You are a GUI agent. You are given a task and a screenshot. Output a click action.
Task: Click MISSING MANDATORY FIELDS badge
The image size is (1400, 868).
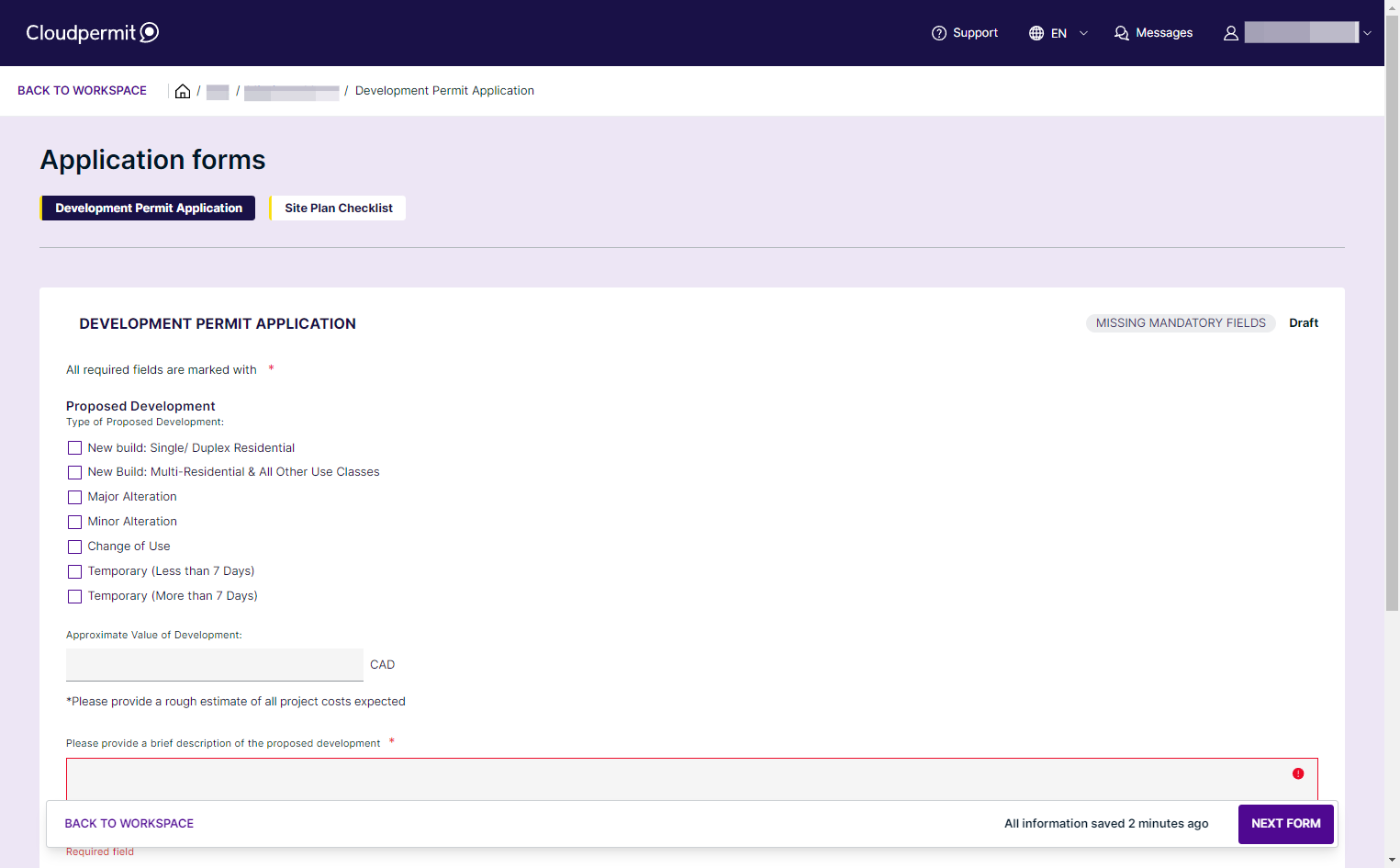pos(1181,323)
